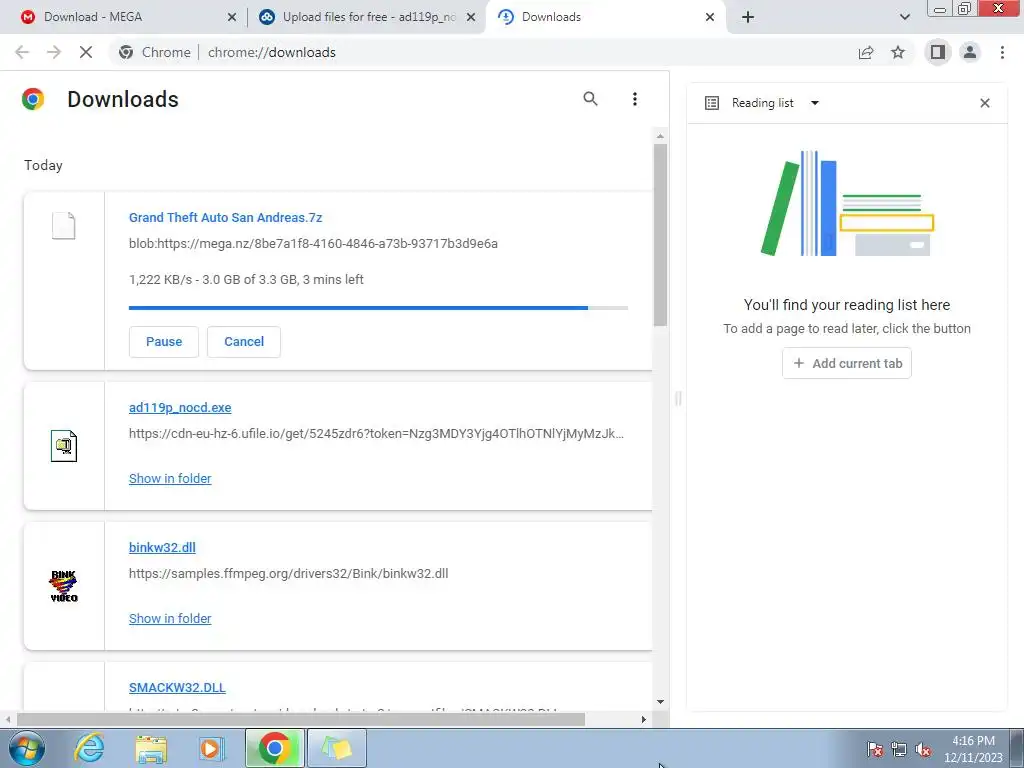Click the scroll down arrow

(x=660, y=702)
